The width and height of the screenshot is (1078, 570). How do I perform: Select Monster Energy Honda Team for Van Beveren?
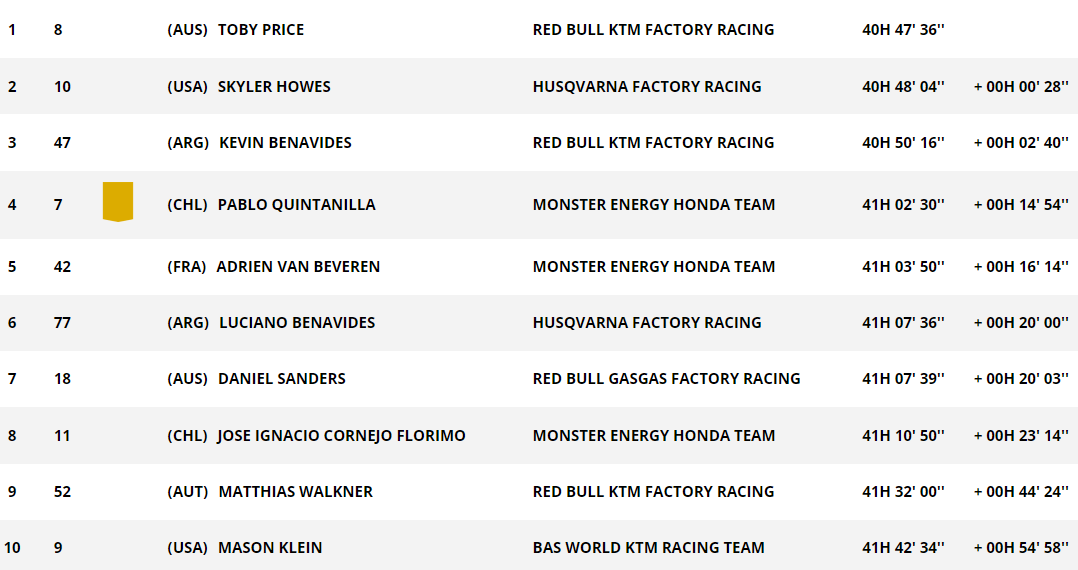[654, 267]
